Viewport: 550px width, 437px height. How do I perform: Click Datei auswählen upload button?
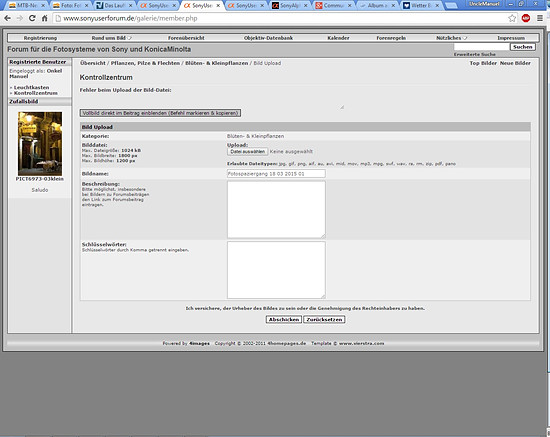point(248,152)
